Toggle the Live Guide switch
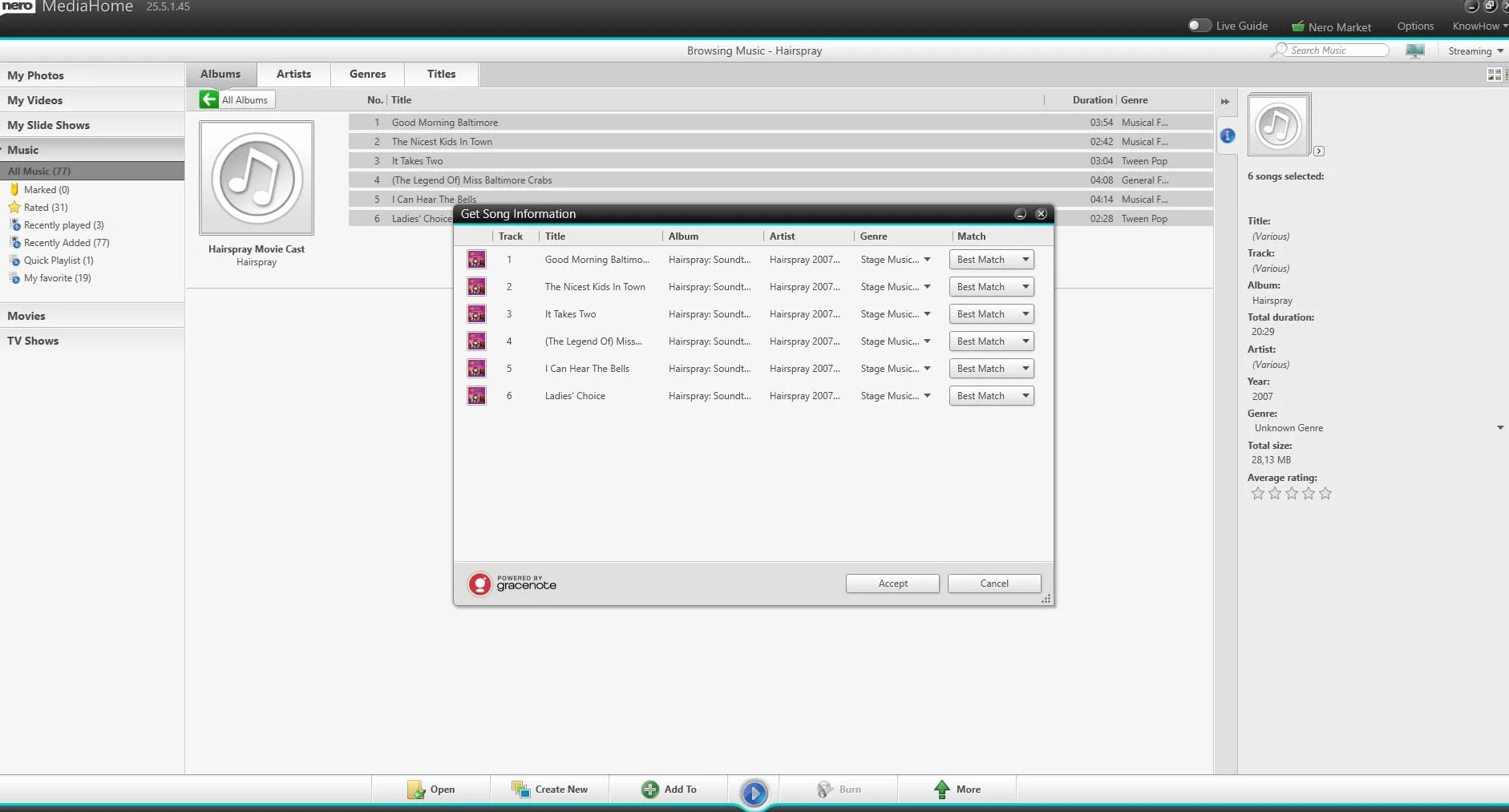The height and width of the screenshot is (812, 1509). [1199, 26]
